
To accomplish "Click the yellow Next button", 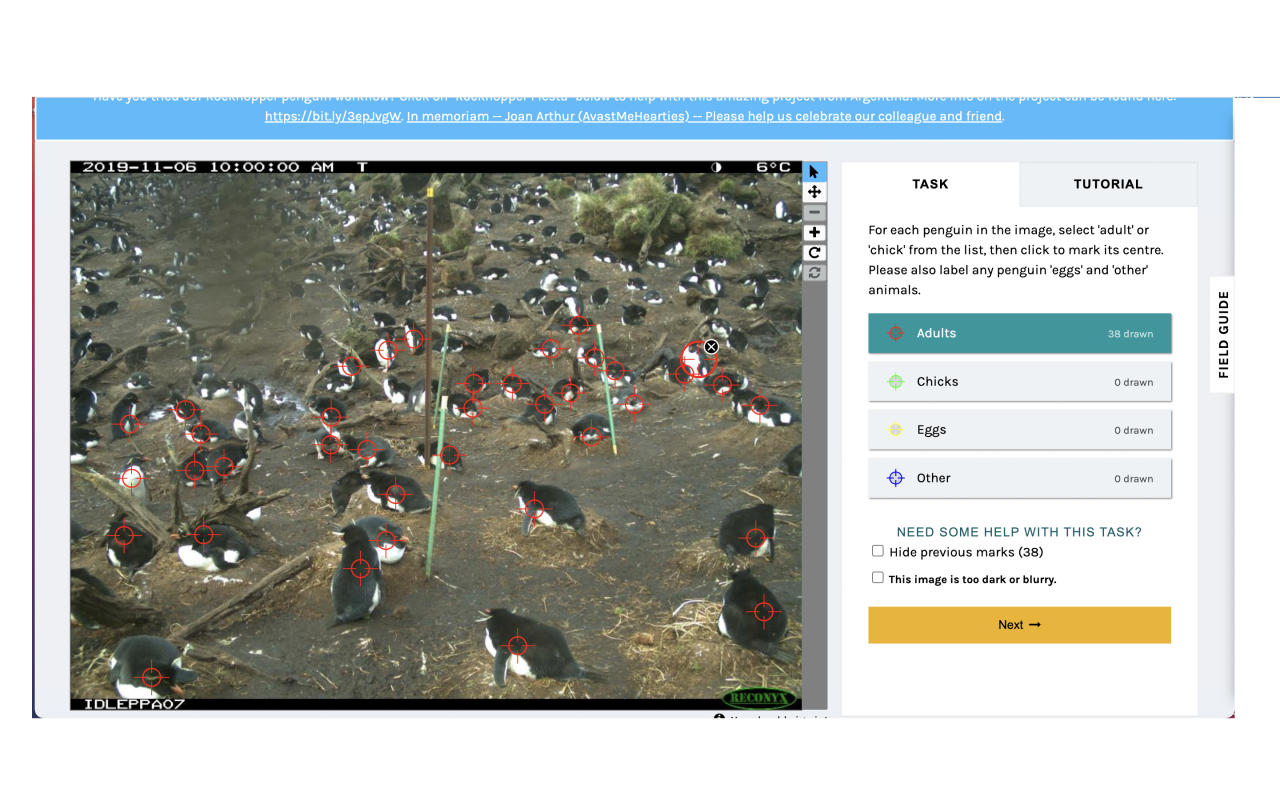I will [1019, 625].
